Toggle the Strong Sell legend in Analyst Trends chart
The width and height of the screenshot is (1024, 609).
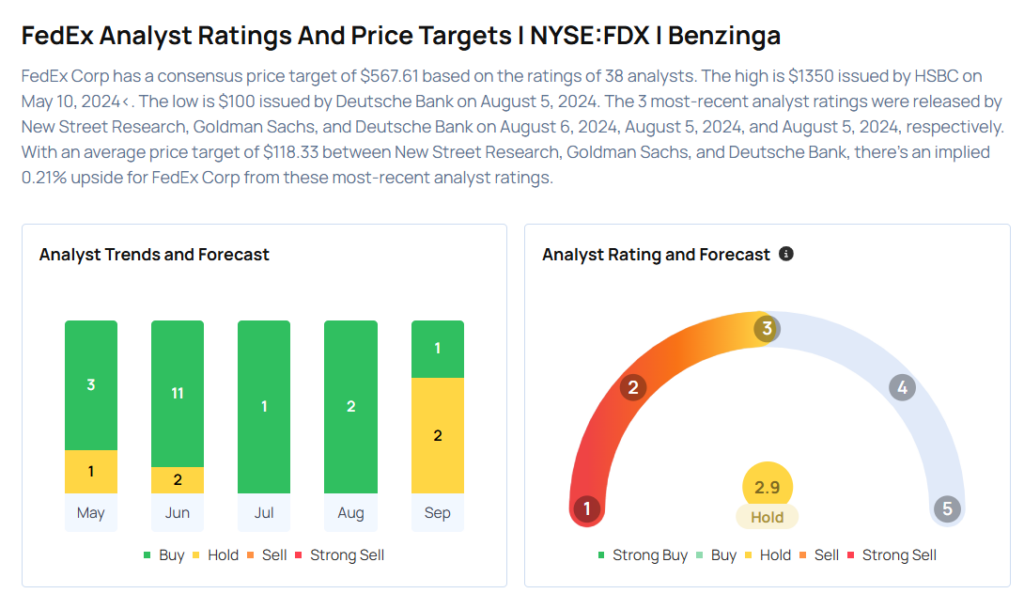(x=339, y=555)
